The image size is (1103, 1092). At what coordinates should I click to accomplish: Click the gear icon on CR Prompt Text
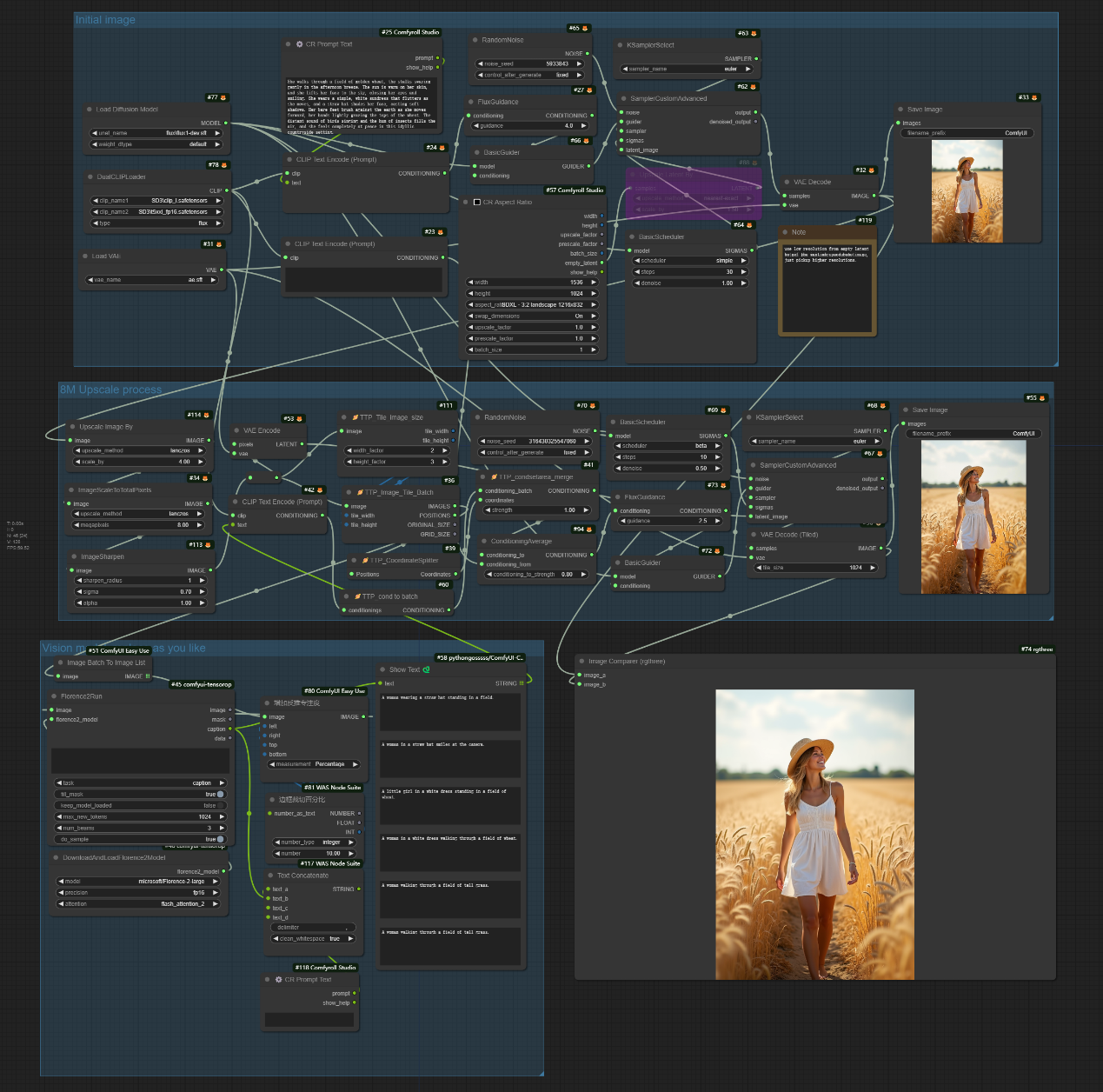(300, 44)
